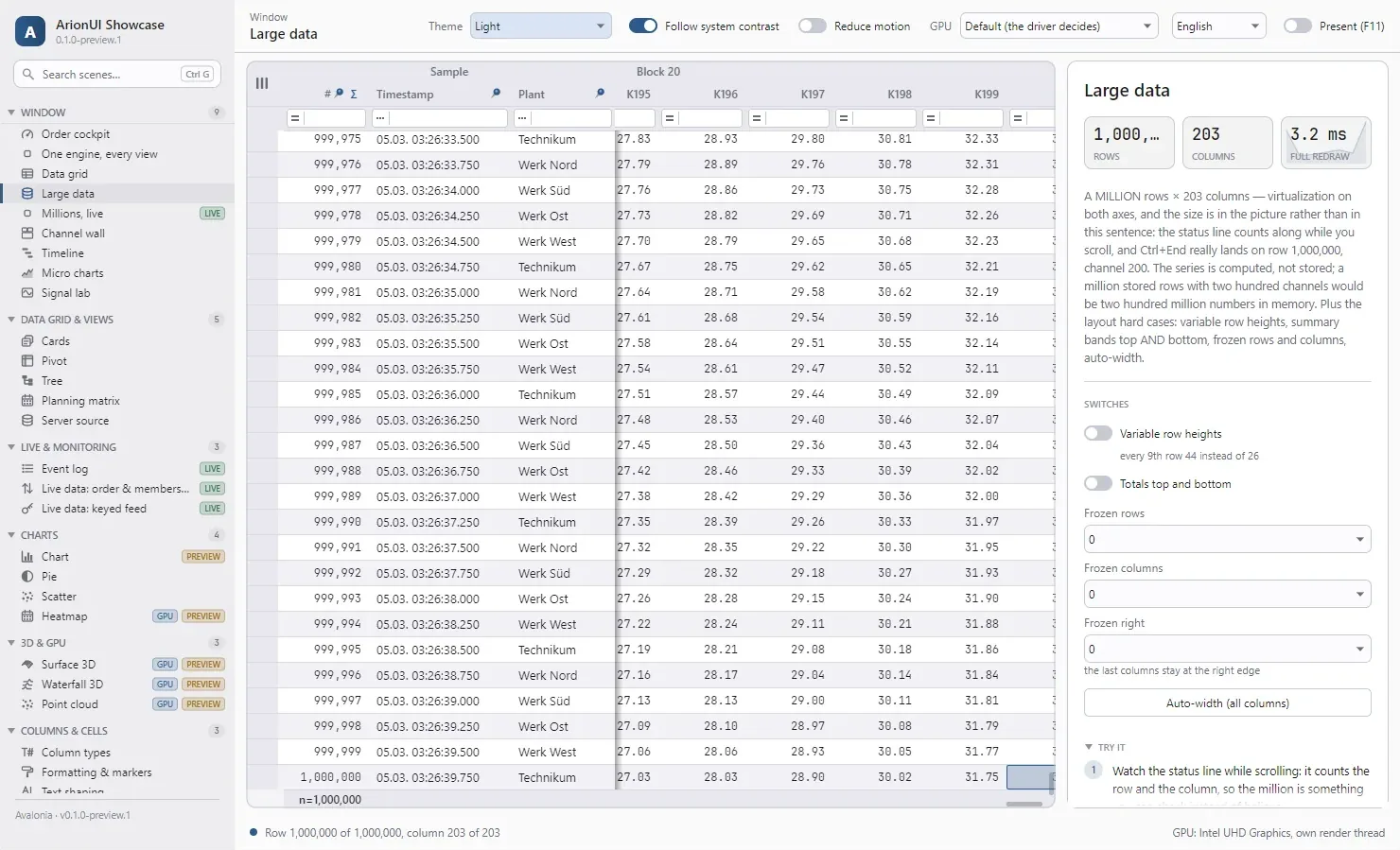
Task: Toggle Follow system contrast switch
Action: click(x=643, y=26)
